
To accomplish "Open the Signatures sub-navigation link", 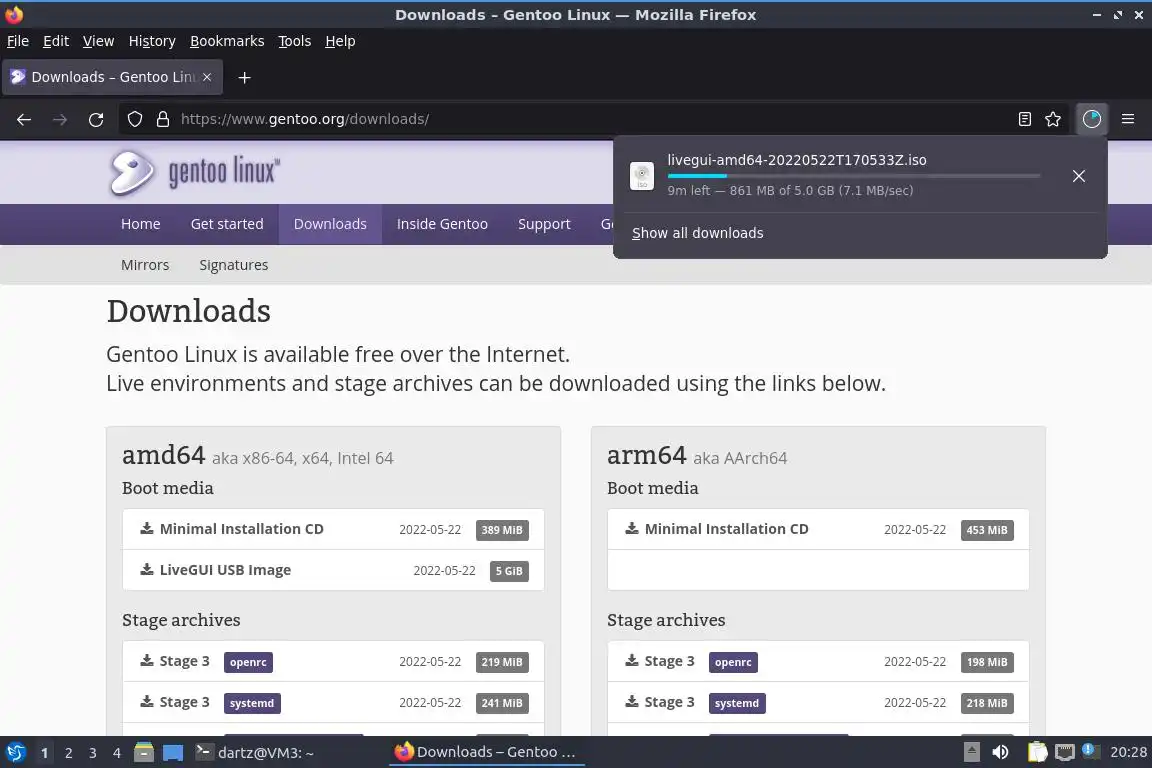I will (x=234, y=265).
